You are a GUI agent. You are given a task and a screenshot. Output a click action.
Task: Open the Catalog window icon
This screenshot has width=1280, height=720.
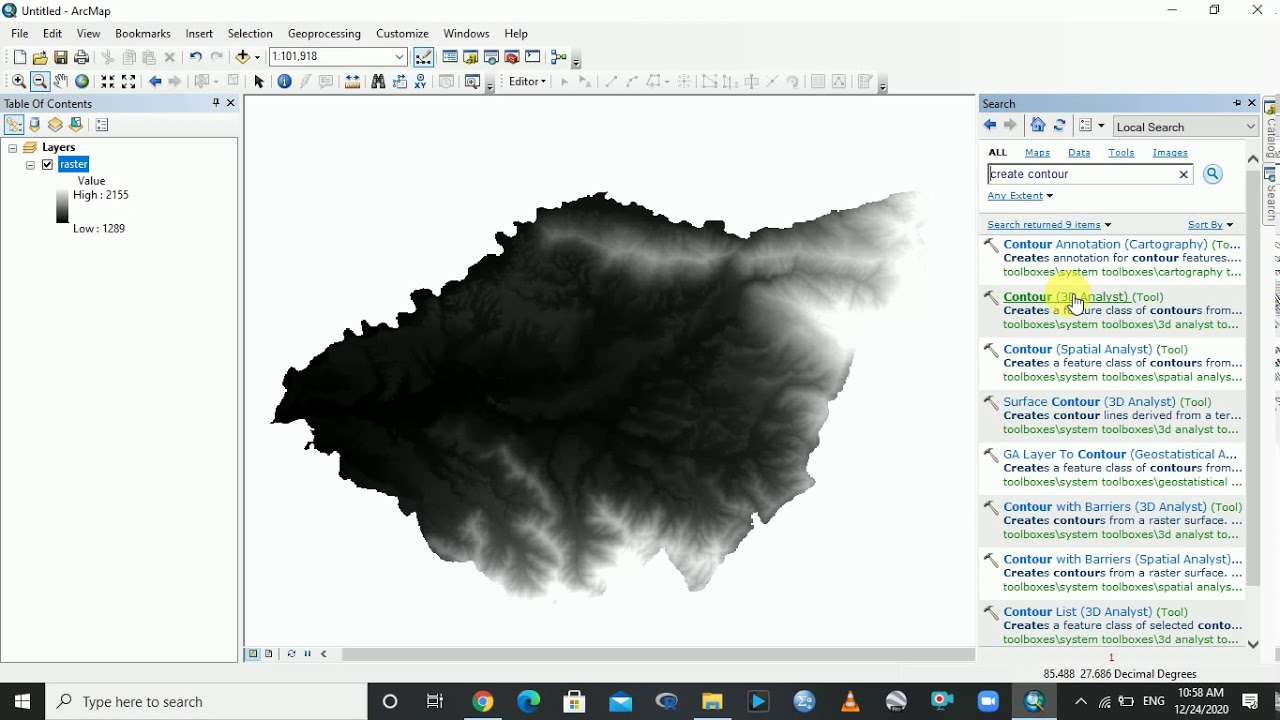click(470, 58)
